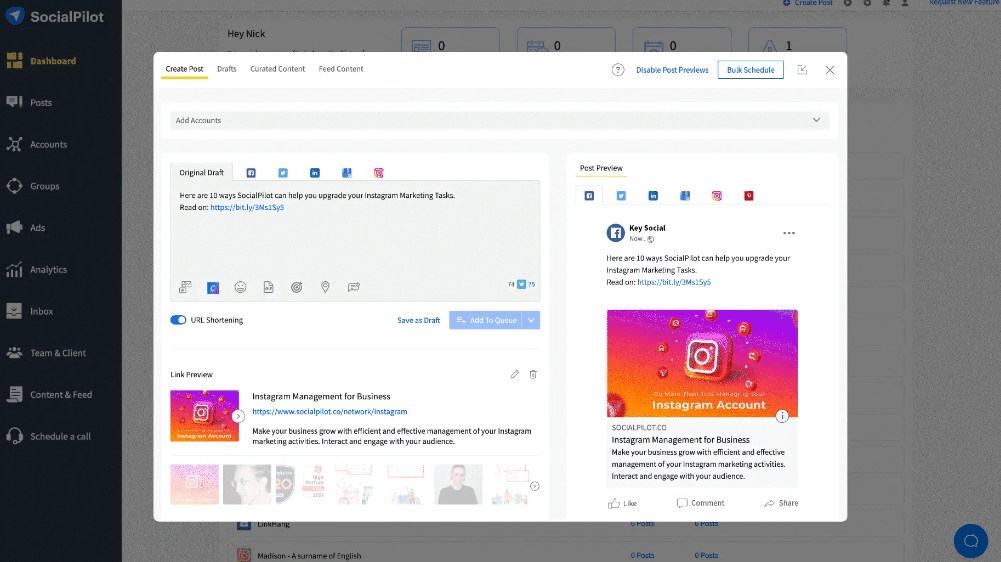Click inside the post text editor
Image resolution: width=1001 pixels, height=562 pixels.
[x=355, y=243]
